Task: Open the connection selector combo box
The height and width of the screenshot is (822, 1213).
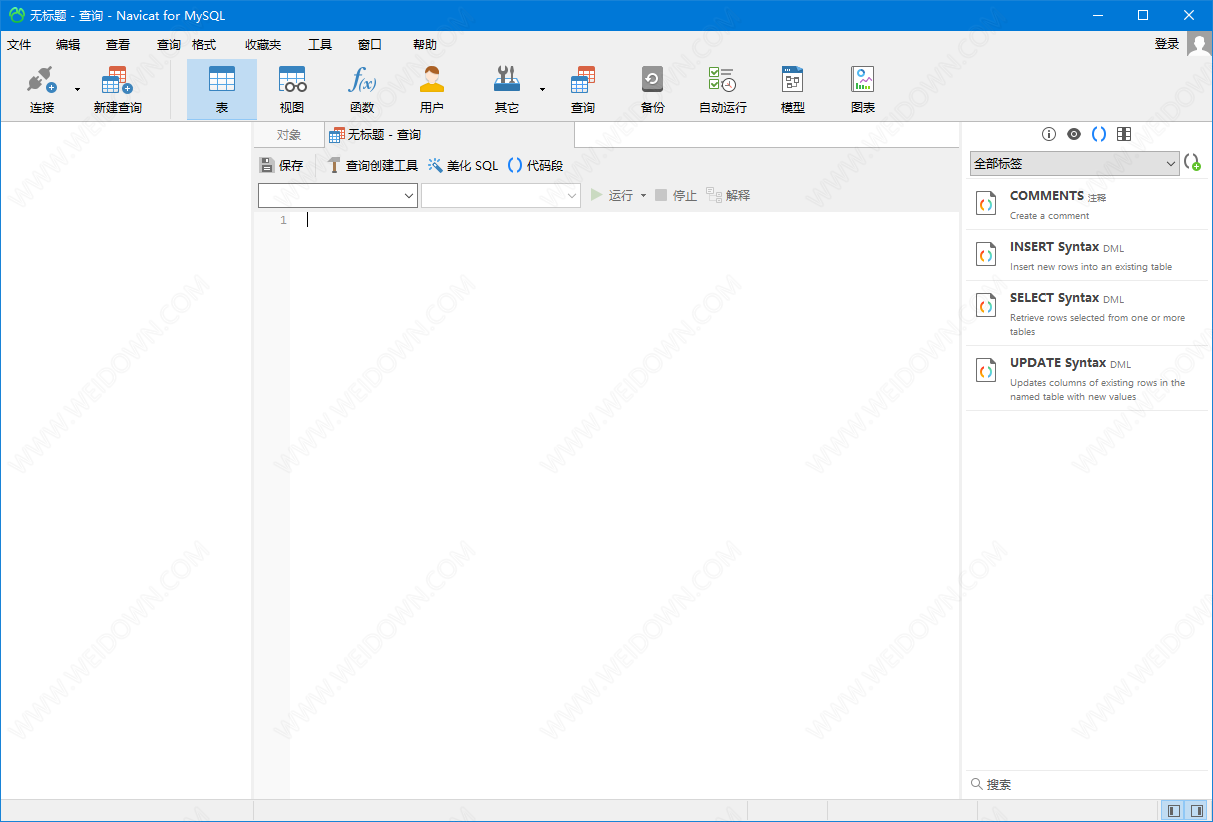Action: 338,196
